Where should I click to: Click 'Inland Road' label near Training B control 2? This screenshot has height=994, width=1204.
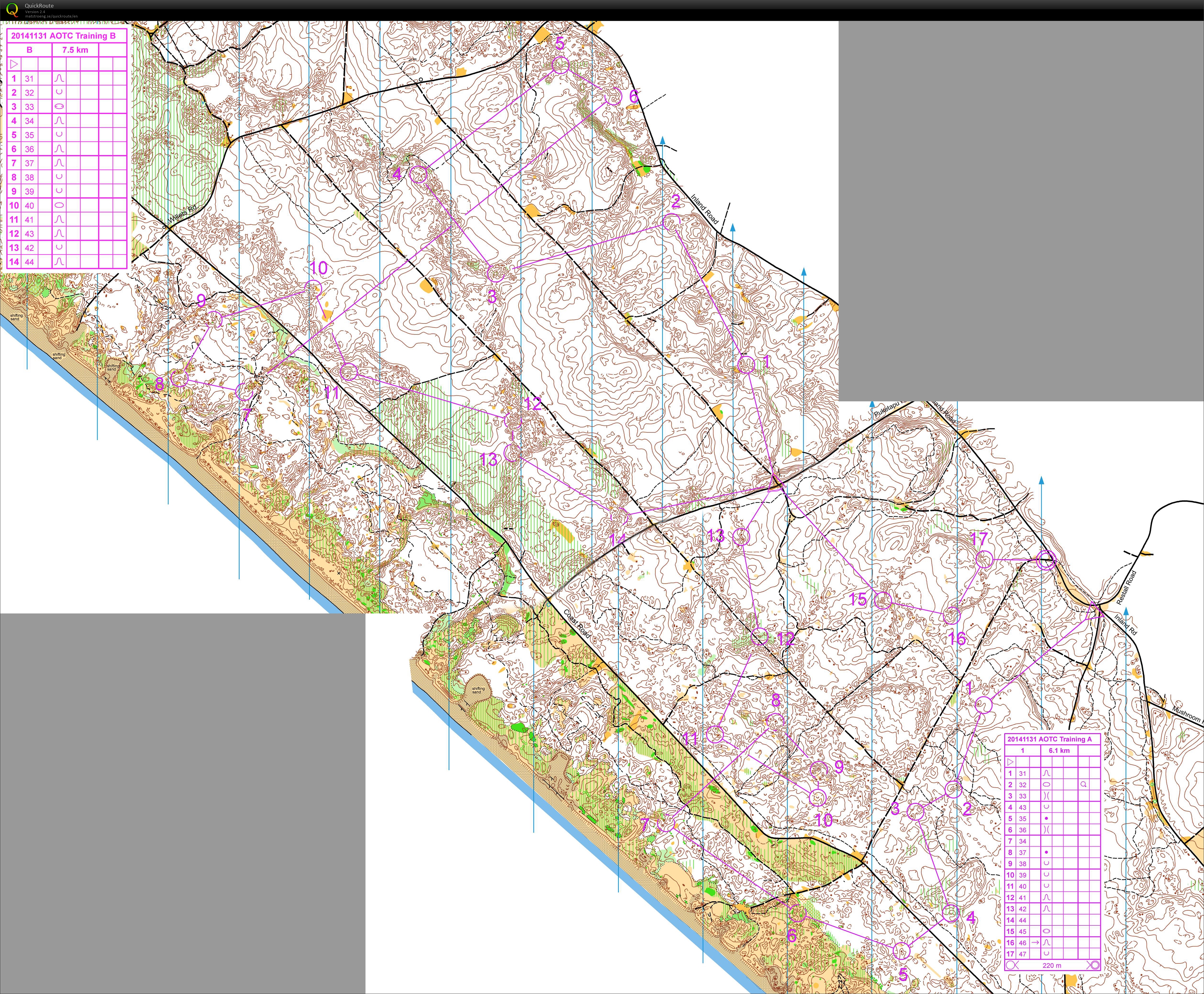pyautogui.click(x=704, y=209)
